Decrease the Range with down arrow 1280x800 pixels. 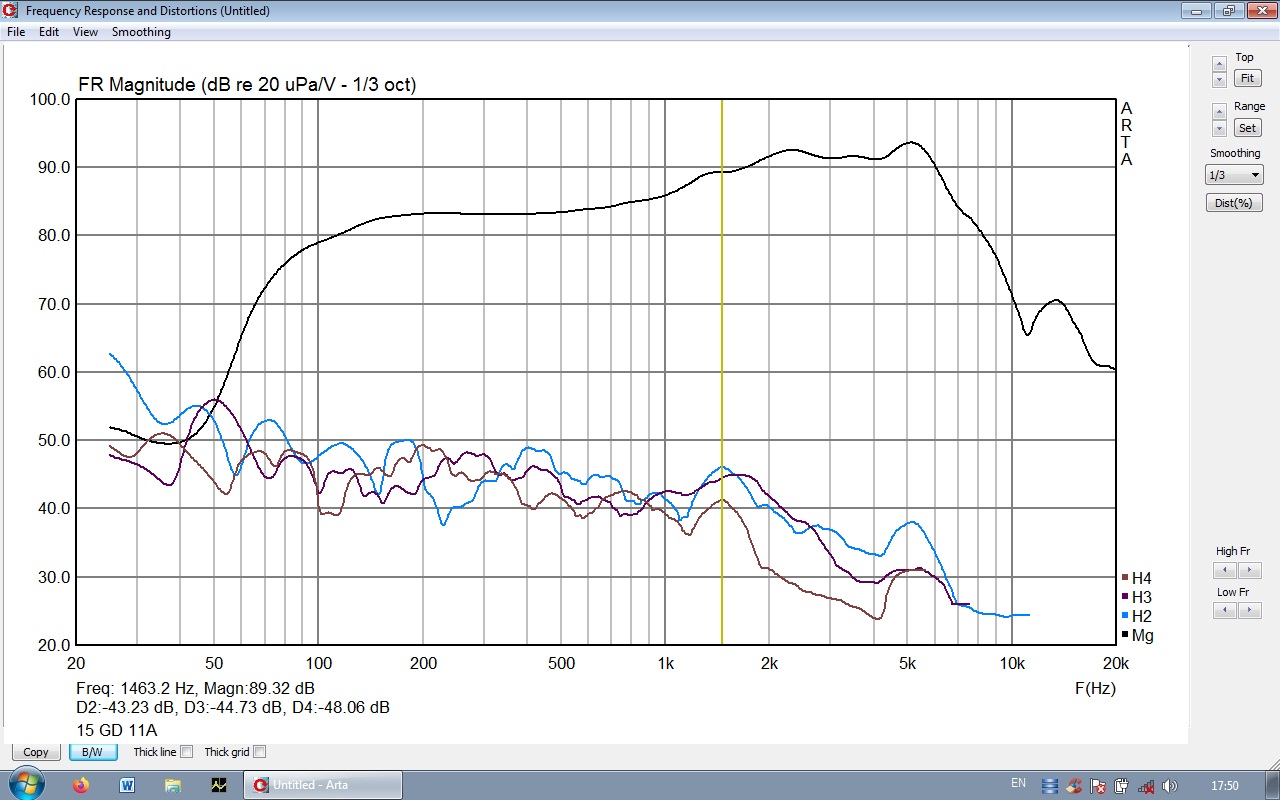(x=1219, y=128)
